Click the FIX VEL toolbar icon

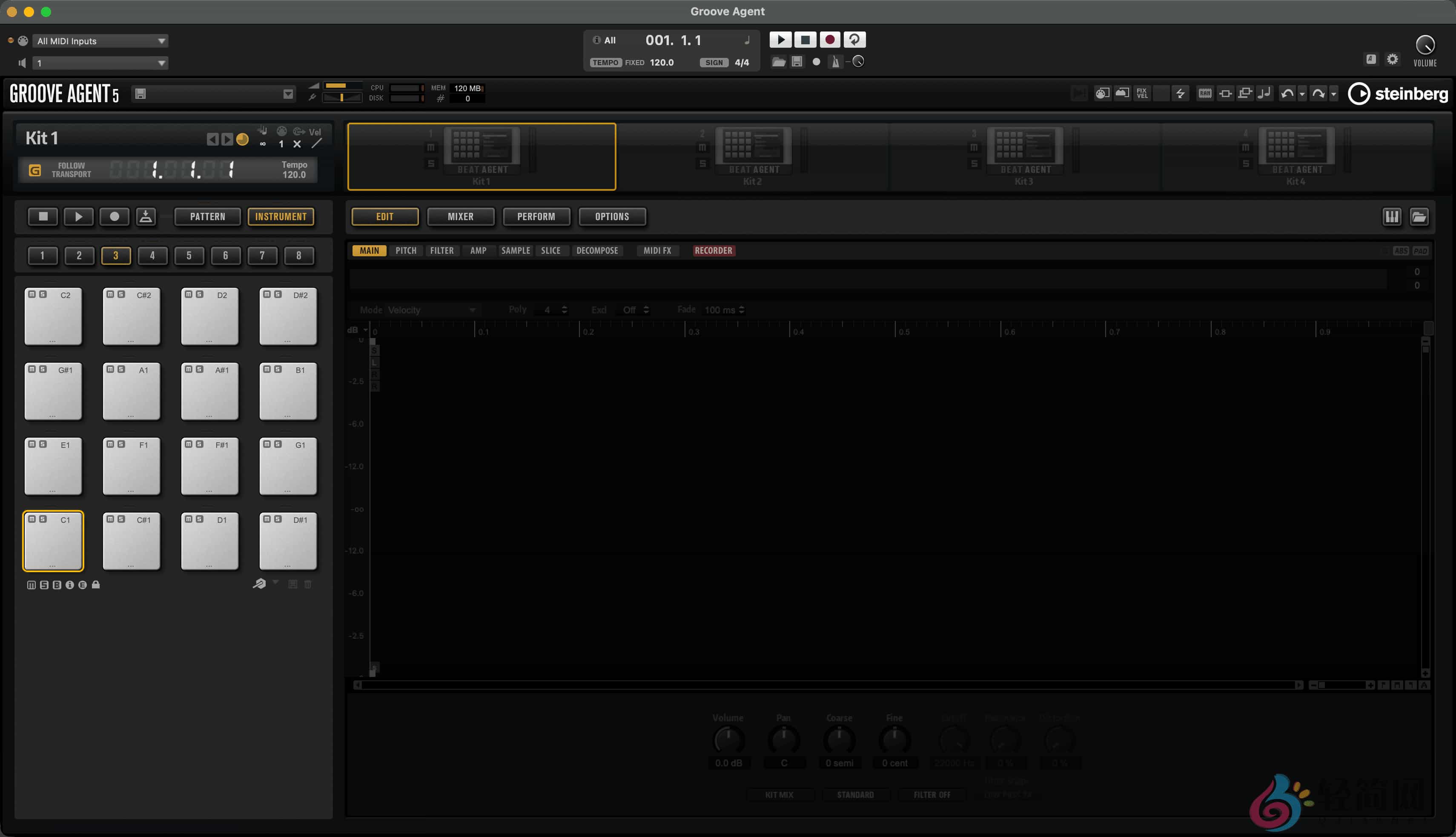pos(1141,93)
